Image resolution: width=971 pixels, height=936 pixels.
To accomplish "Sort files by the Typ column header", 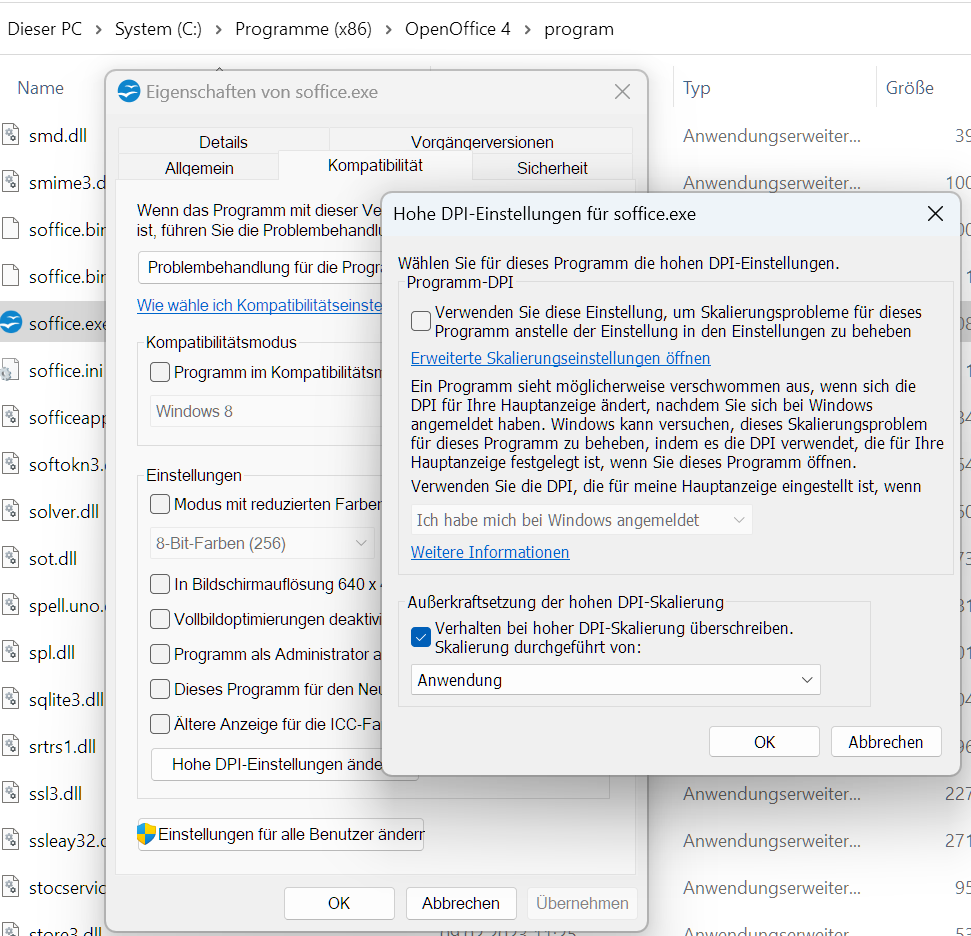I will click(697, 88).
